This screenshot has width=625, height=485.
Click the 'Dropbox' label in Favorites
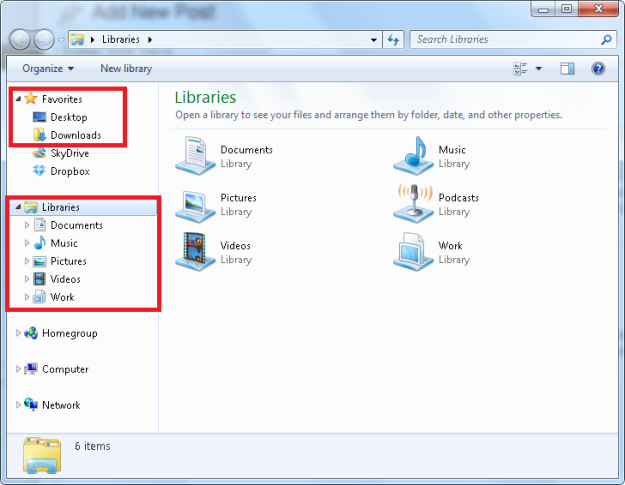click(70, 171)
